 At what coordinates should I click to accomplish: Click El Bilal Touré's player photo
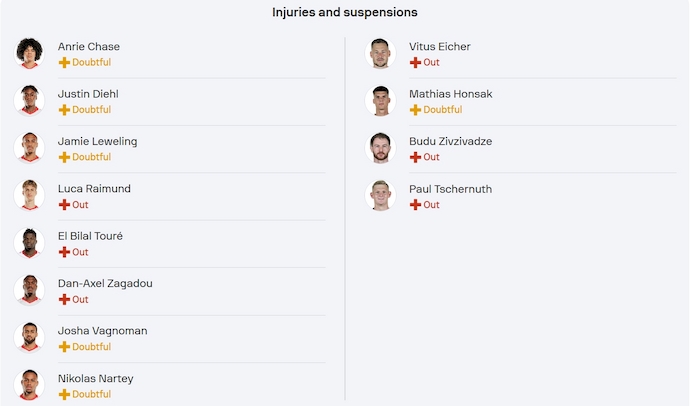(30, 243)
